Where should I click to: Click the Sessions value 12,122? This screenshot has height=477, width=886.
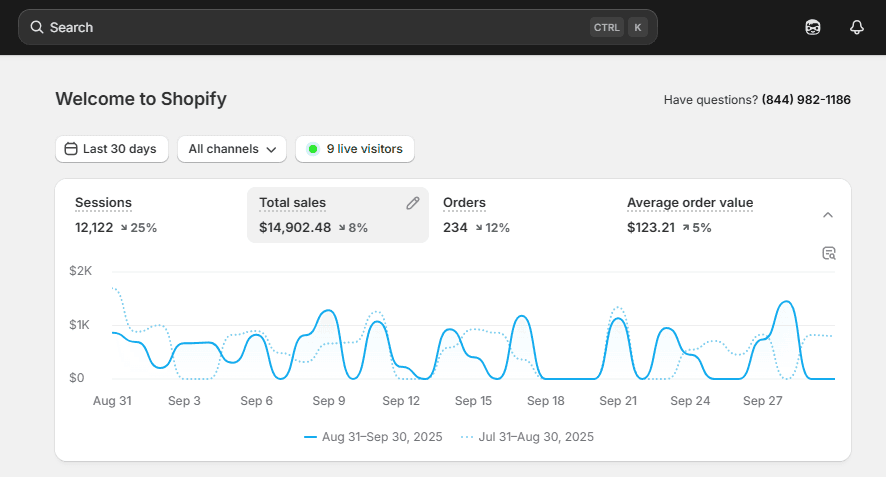[x=94, y=228]
